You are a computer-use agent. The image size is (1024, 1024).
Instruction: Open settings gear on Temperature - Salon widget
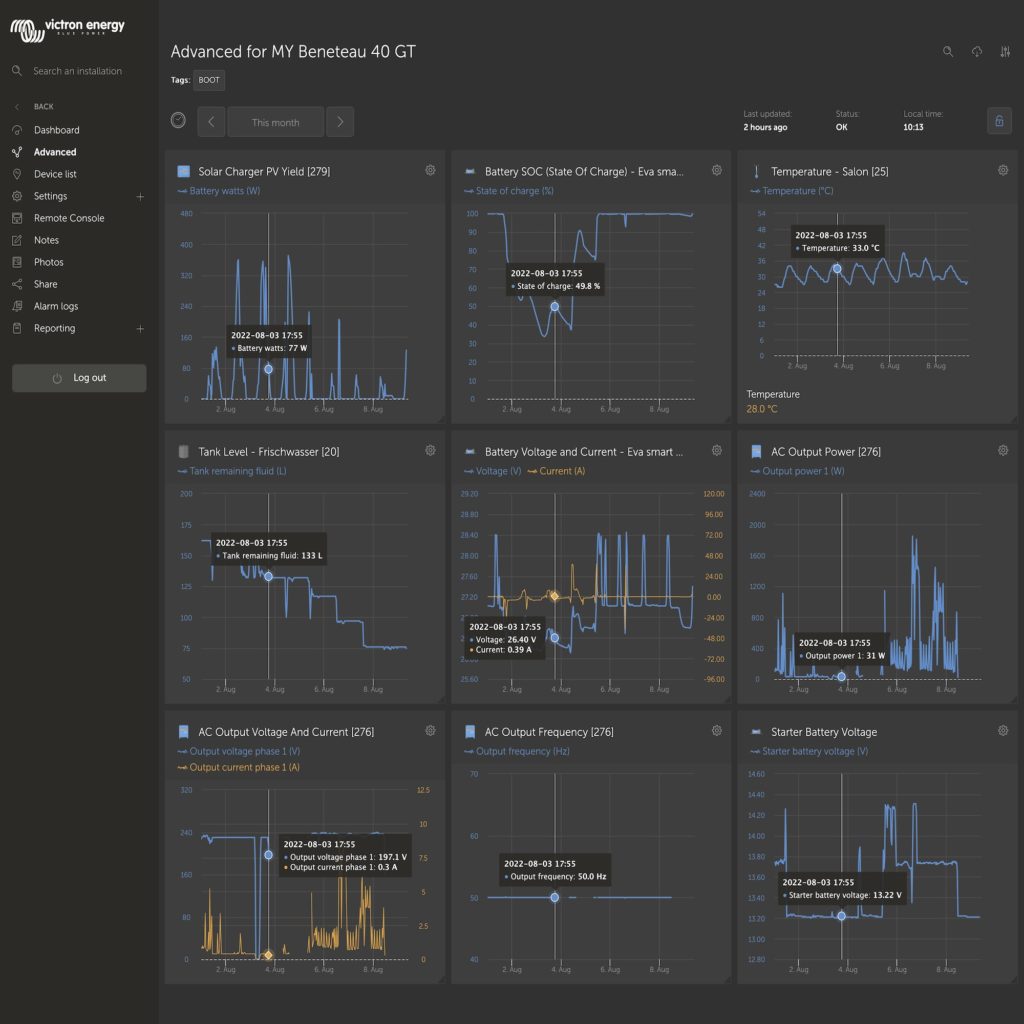click(x=1002, y=170)
